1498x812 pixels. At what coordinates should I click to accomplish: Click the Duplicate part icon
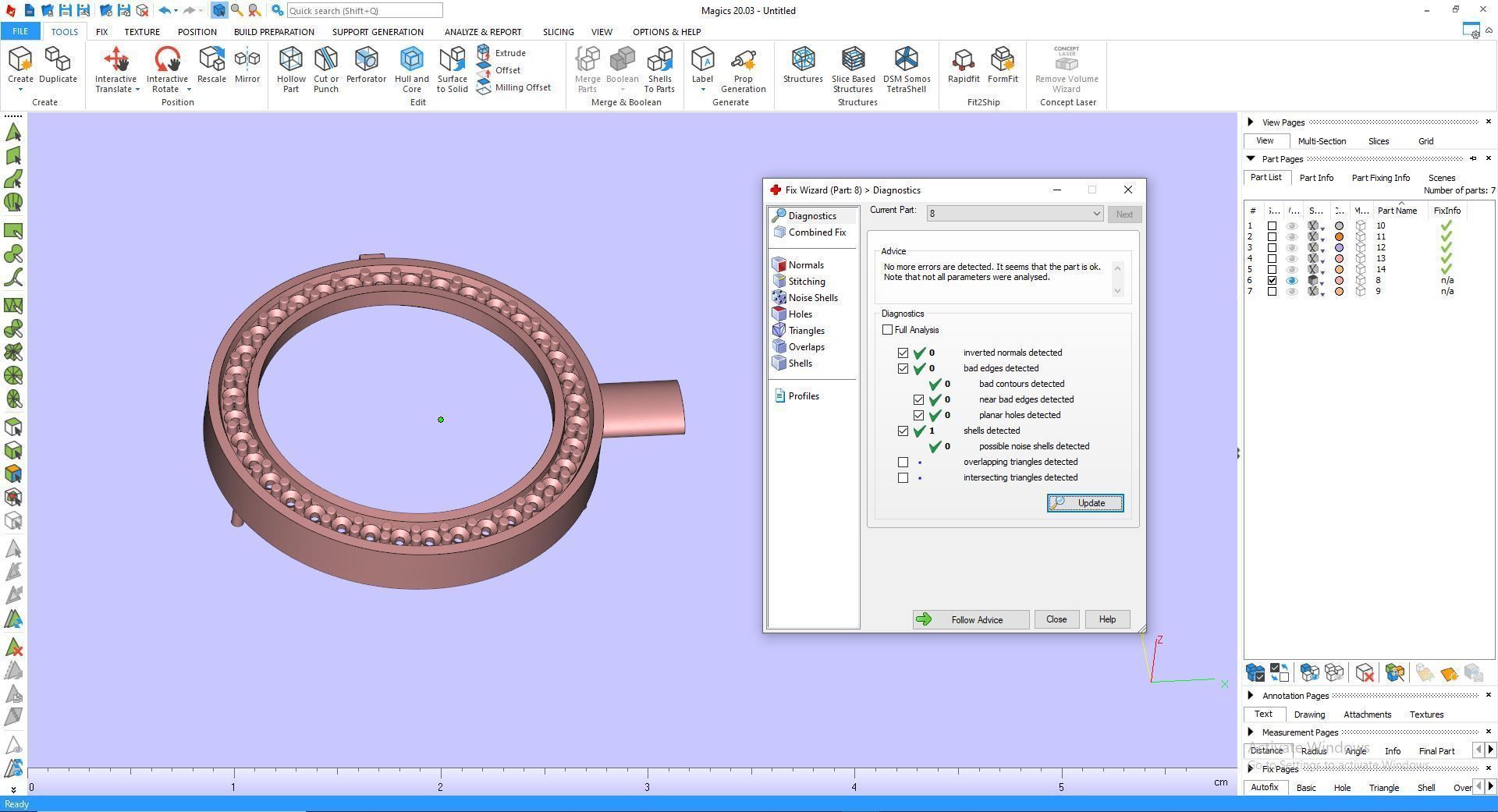[x=58, y=66]
